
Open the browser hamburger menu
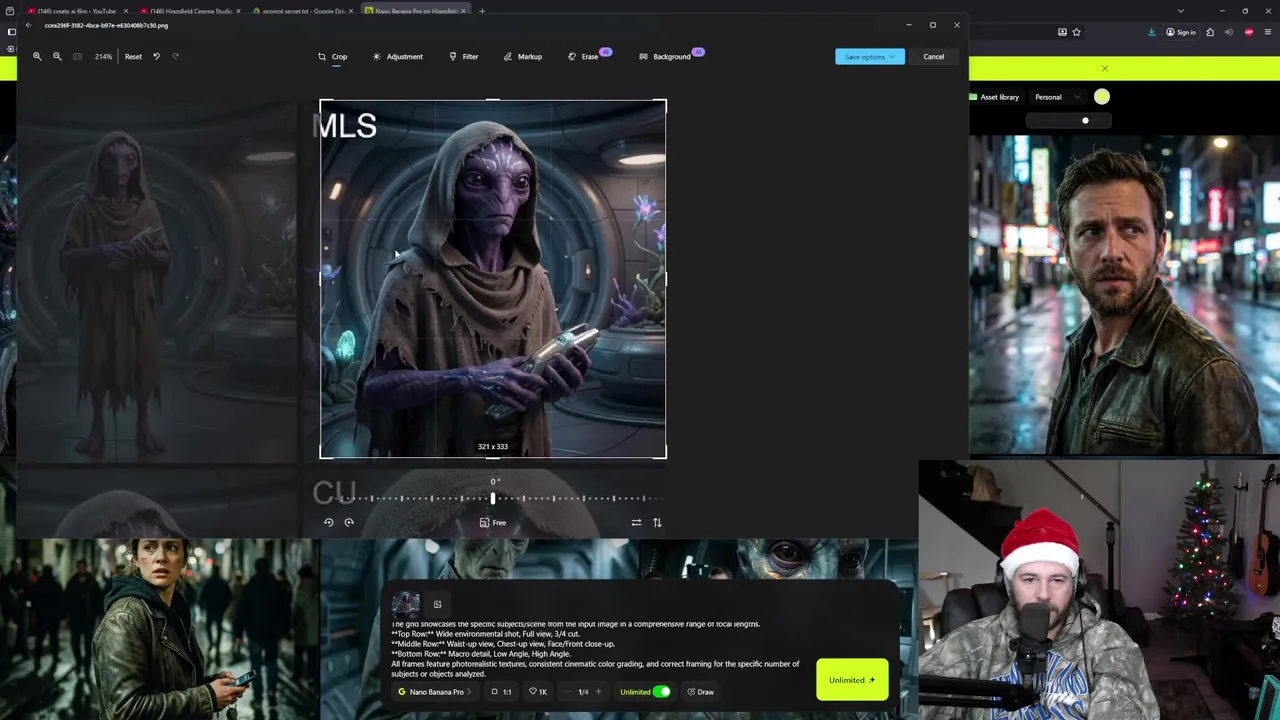tap(1269, 32)
